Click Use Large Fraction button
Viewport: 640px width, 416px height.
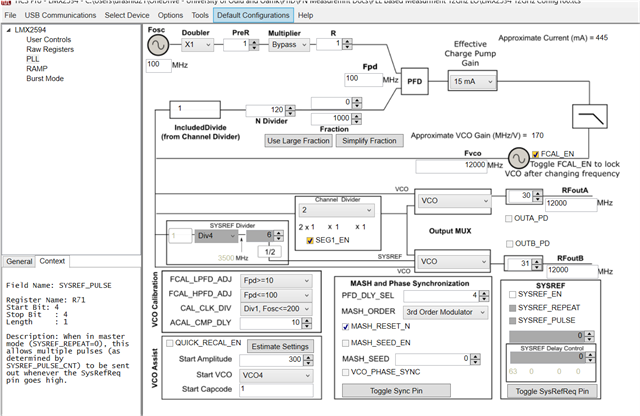tap(298, 141)
